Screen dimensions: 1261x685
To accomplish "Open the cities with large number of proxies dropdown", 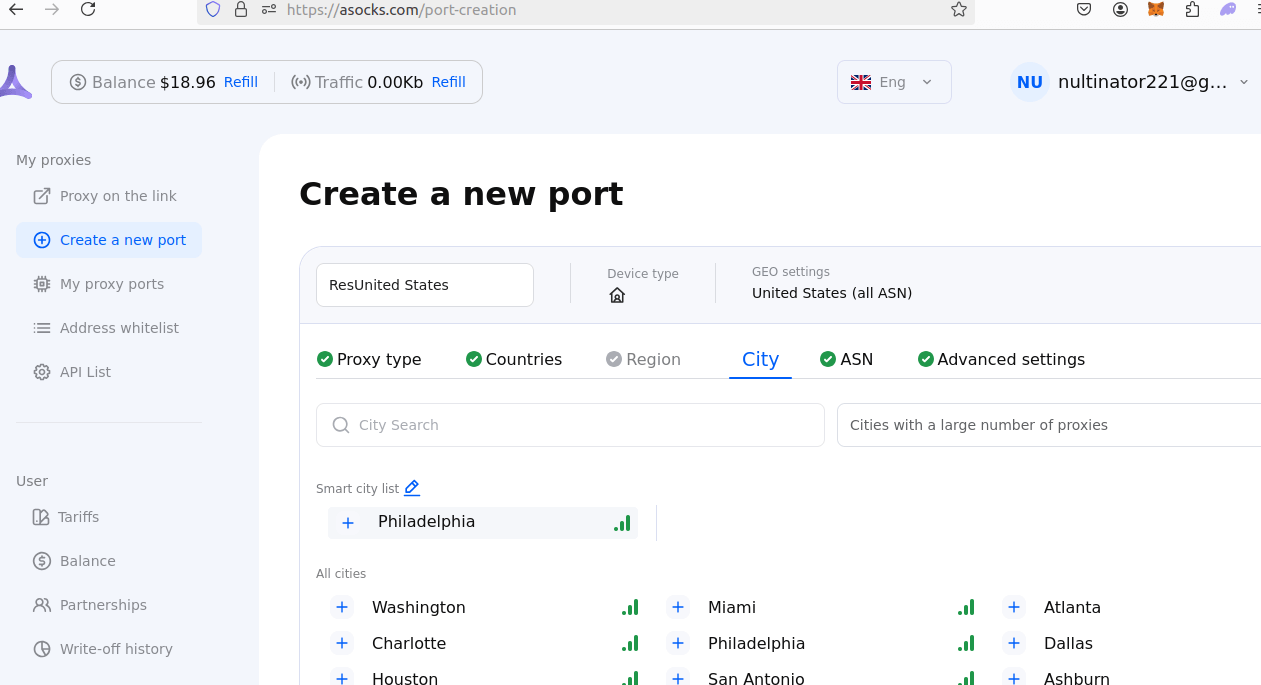I will click(1048, 425).
